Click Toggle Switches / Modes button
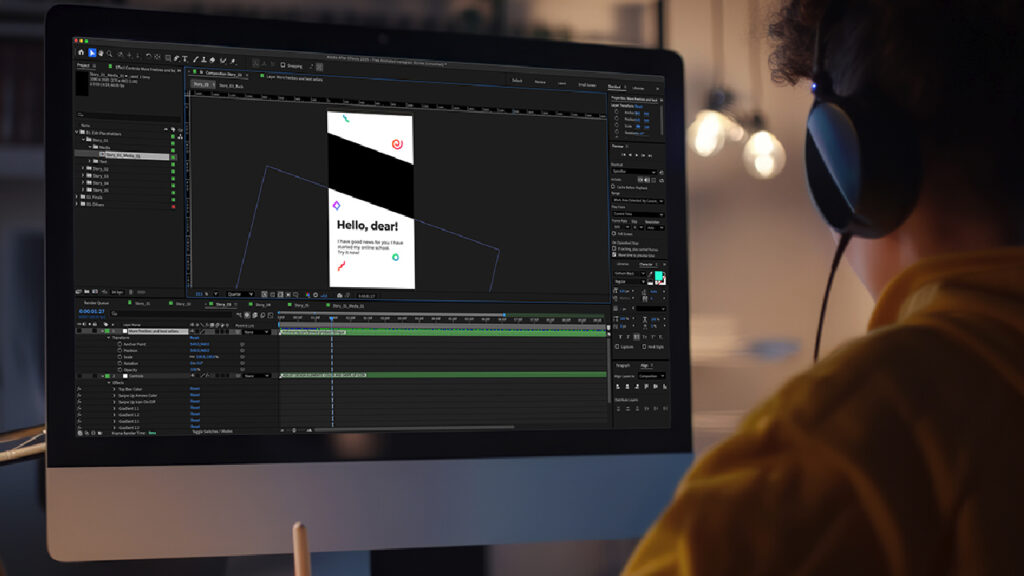1024x576 pixels. click(212, 431)
